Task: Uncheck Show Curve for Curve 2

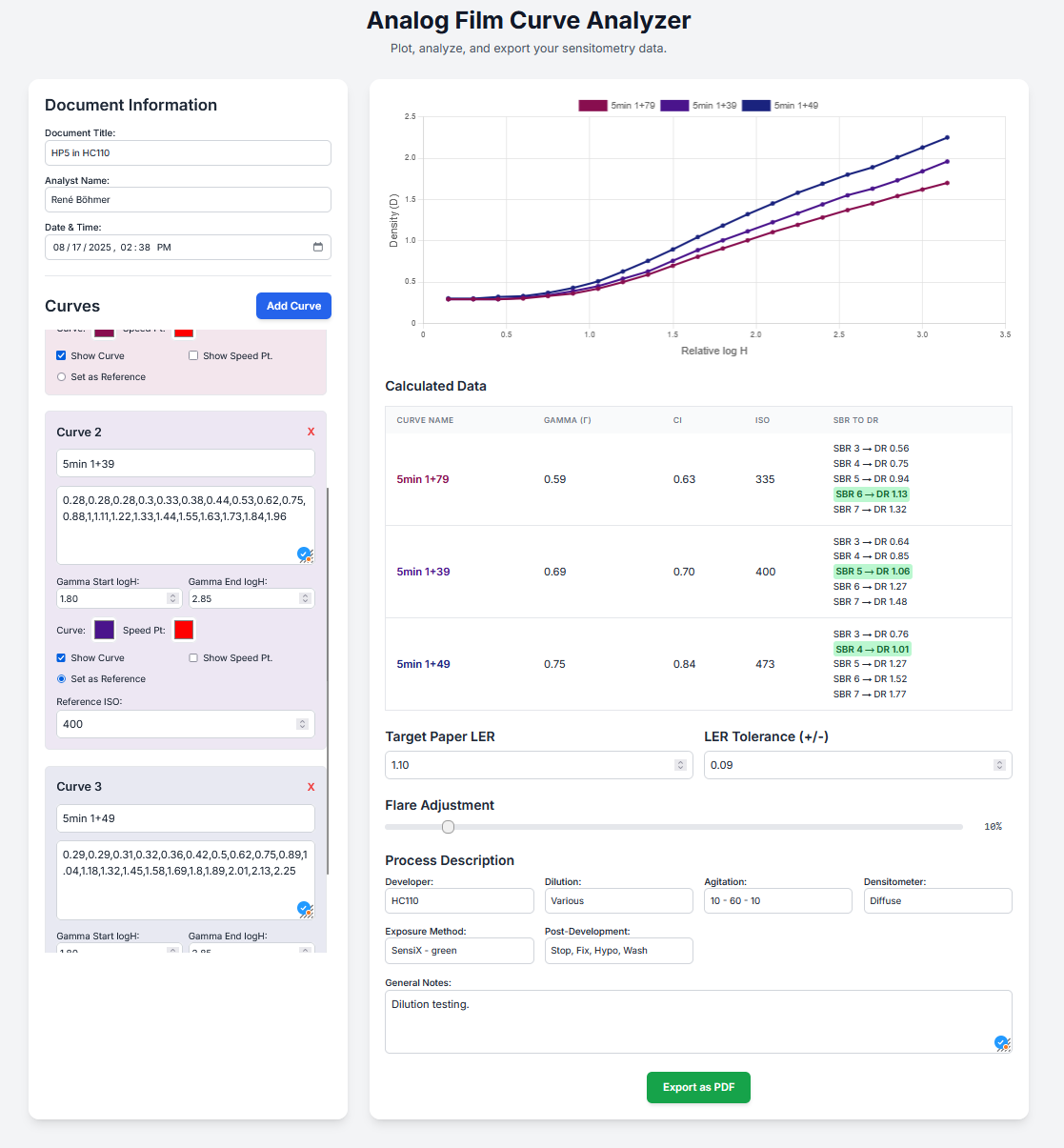Action: 61,658
